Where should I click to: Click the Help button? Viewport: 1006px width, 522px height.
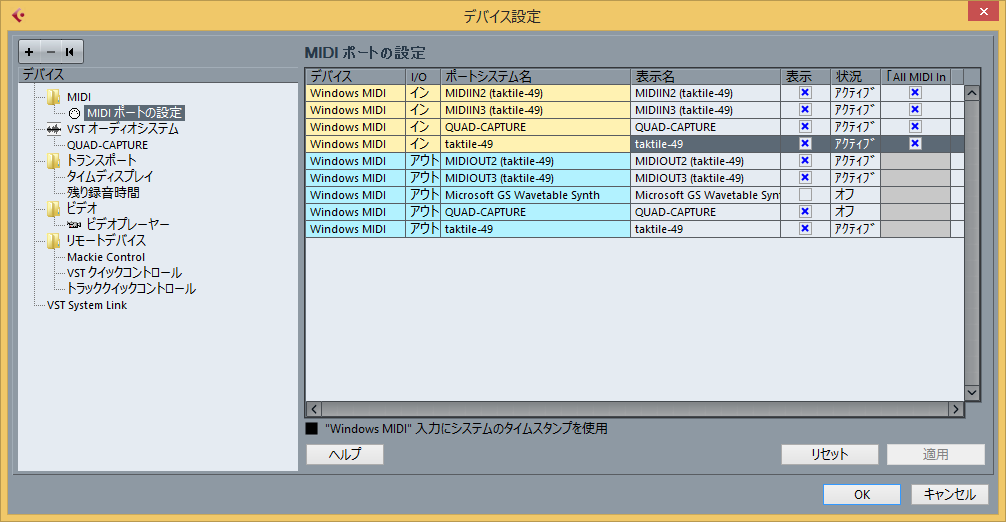coord(345,454)
